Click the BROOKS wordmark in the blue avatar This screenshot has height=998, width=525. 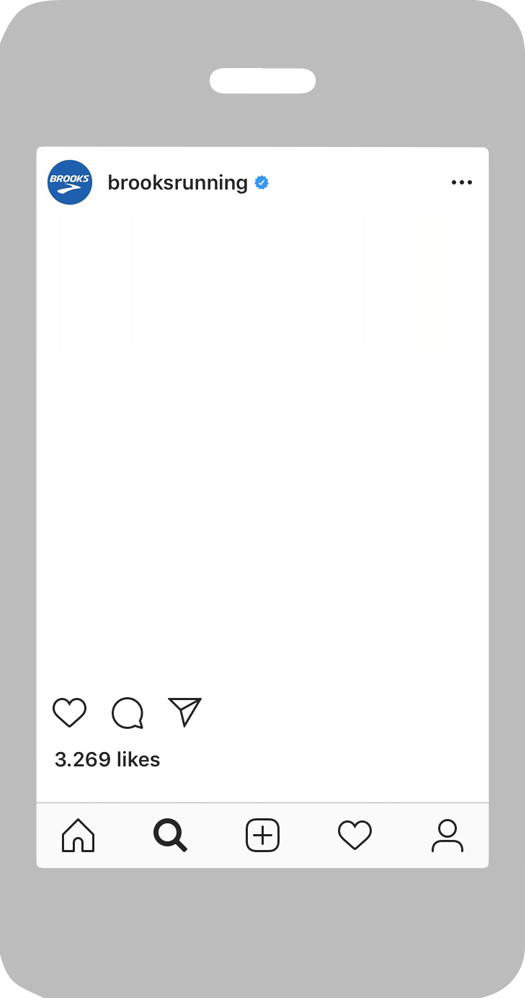(x=69, y=179)
